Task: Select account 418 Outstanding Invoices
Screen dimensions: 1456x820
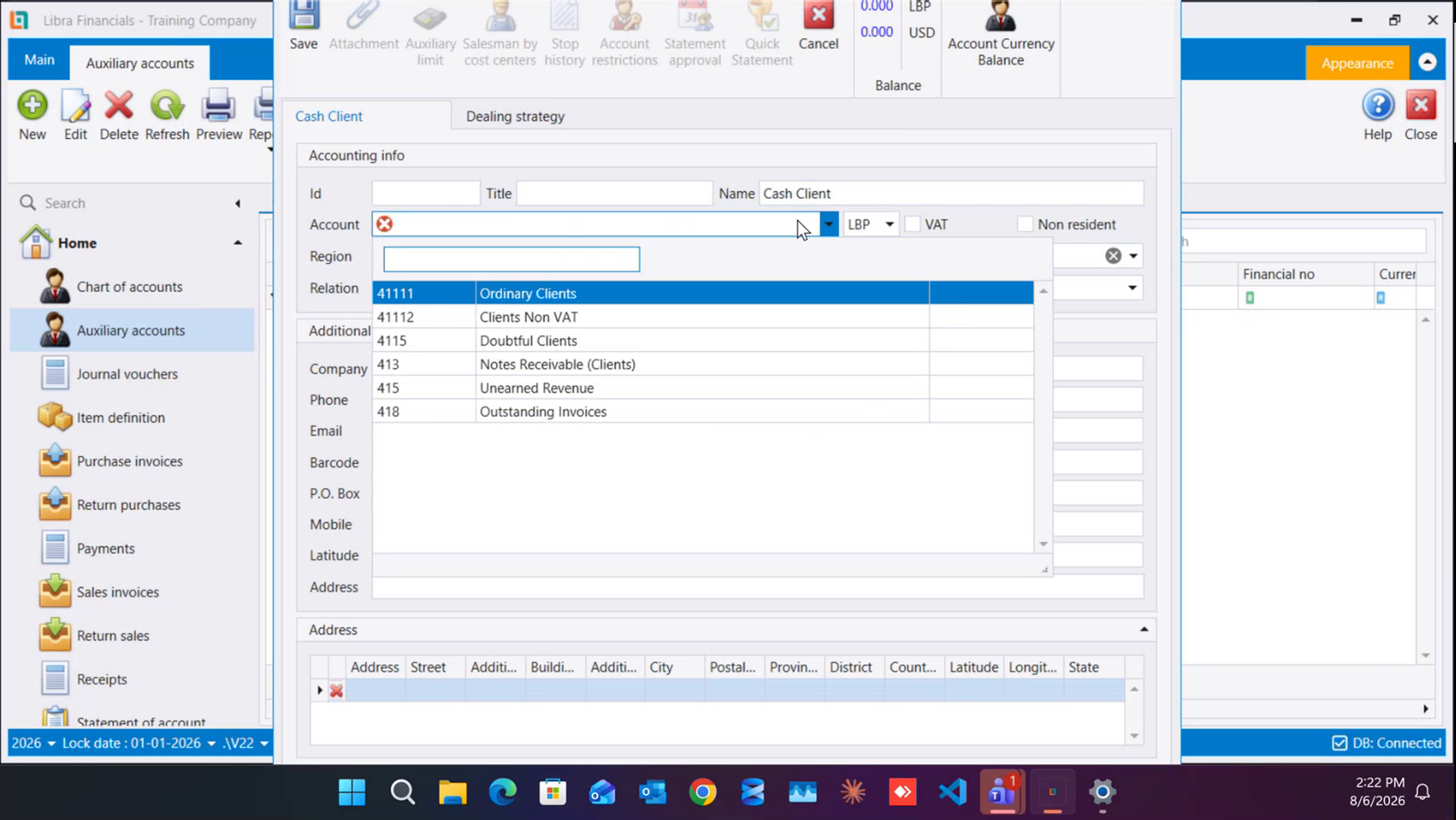Action: tap(703, 412)
